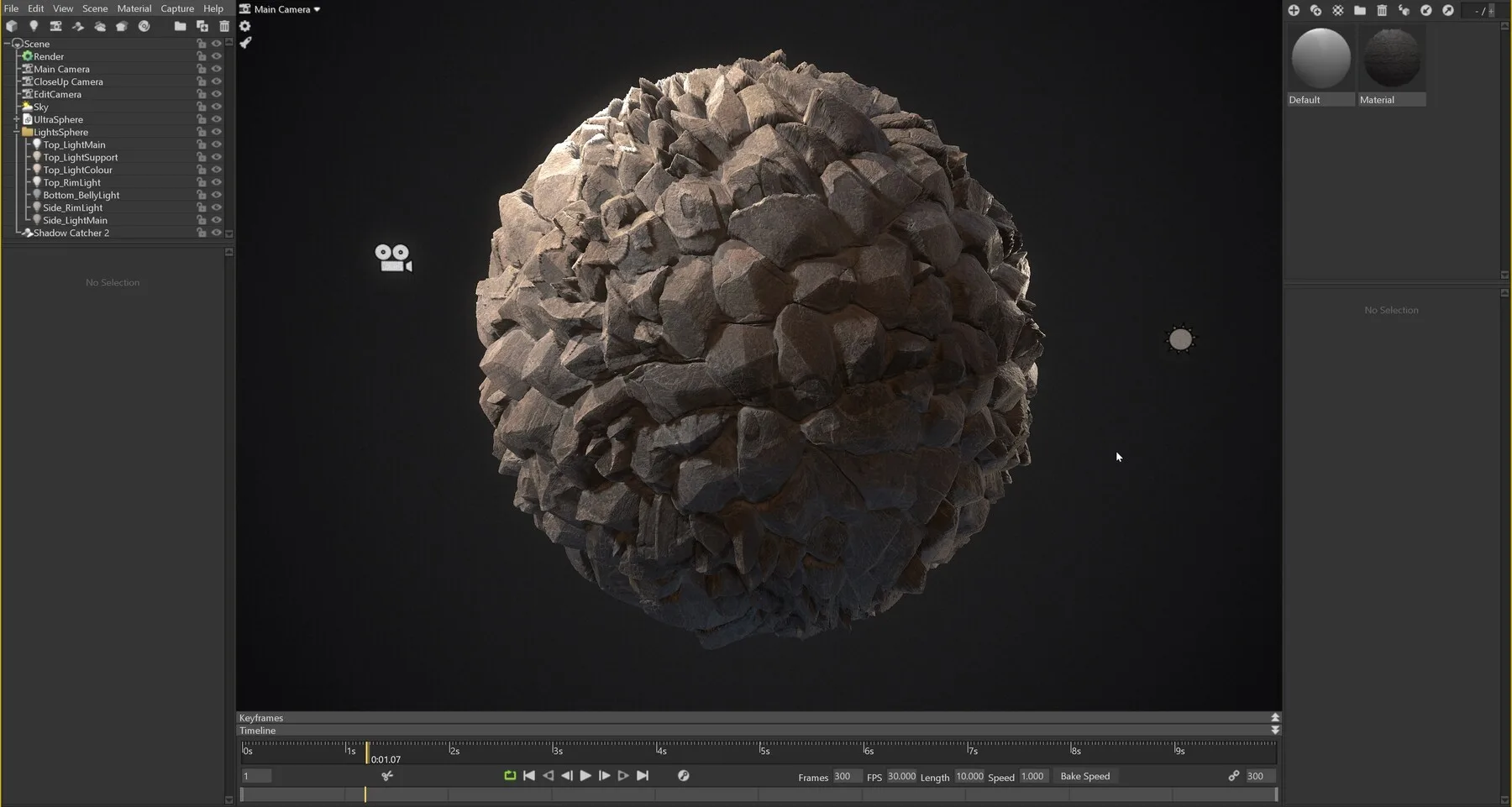Open the Main Camera viewport dropdown

pyautogui.click(x=281, y=9)
